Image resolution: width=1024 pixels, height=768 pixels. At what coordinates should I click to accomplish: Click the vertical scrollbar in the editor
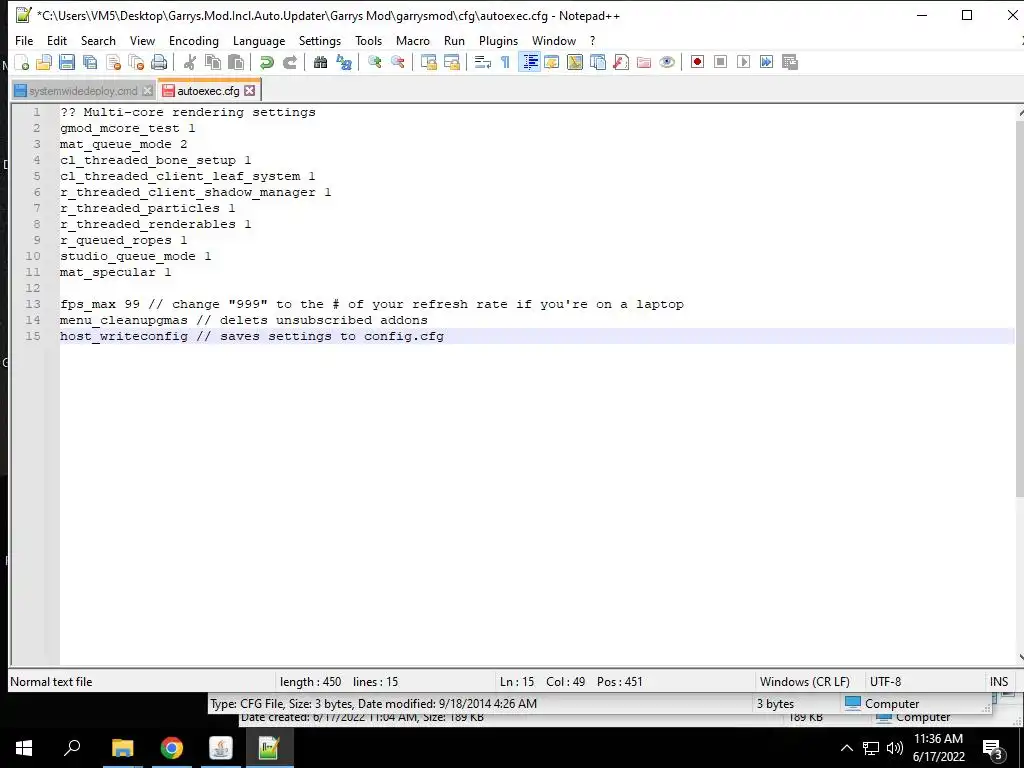(x=1020, y=308)
